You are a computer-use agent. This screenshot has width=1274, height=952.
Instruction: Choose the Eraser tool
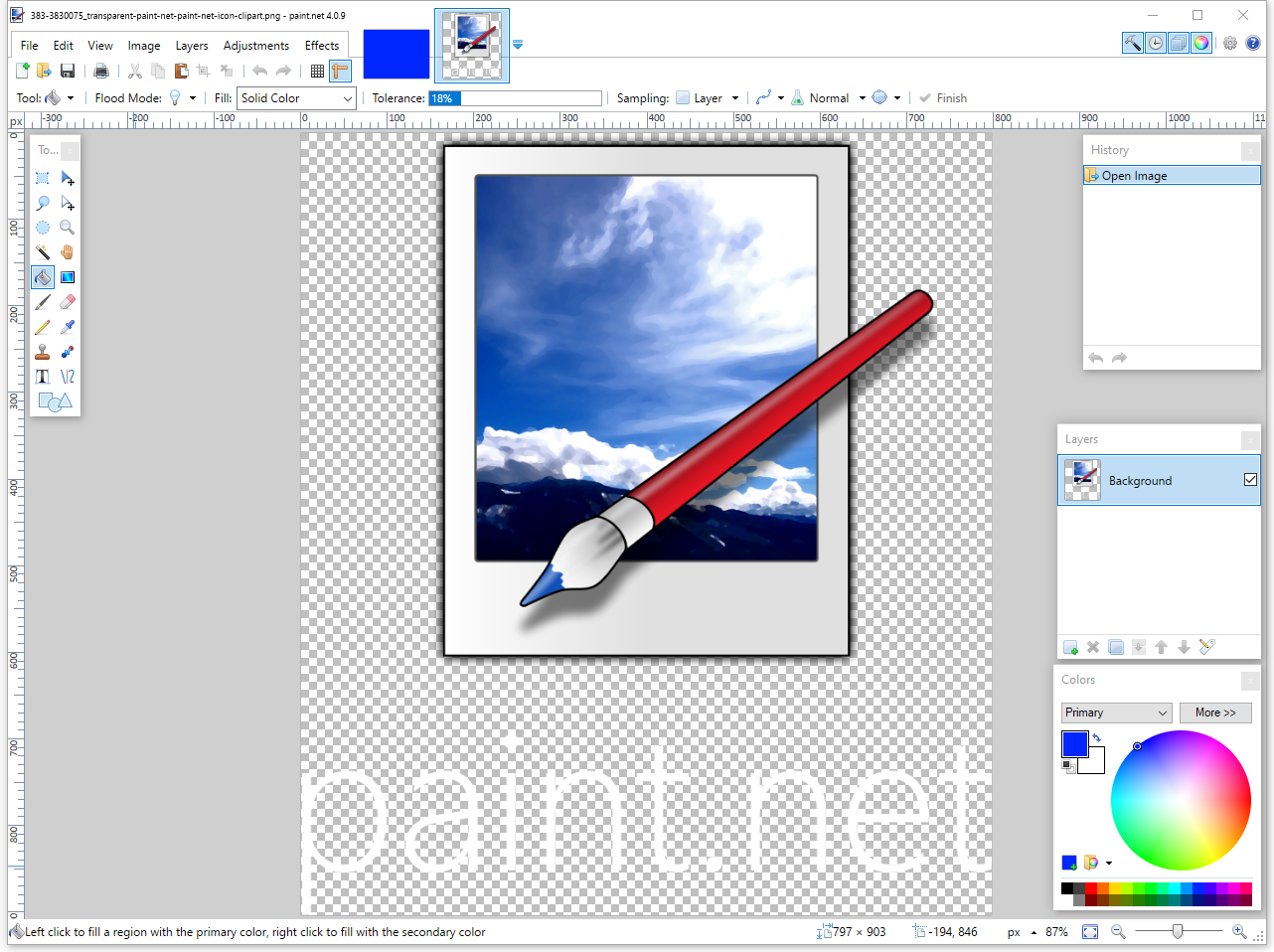68,302
